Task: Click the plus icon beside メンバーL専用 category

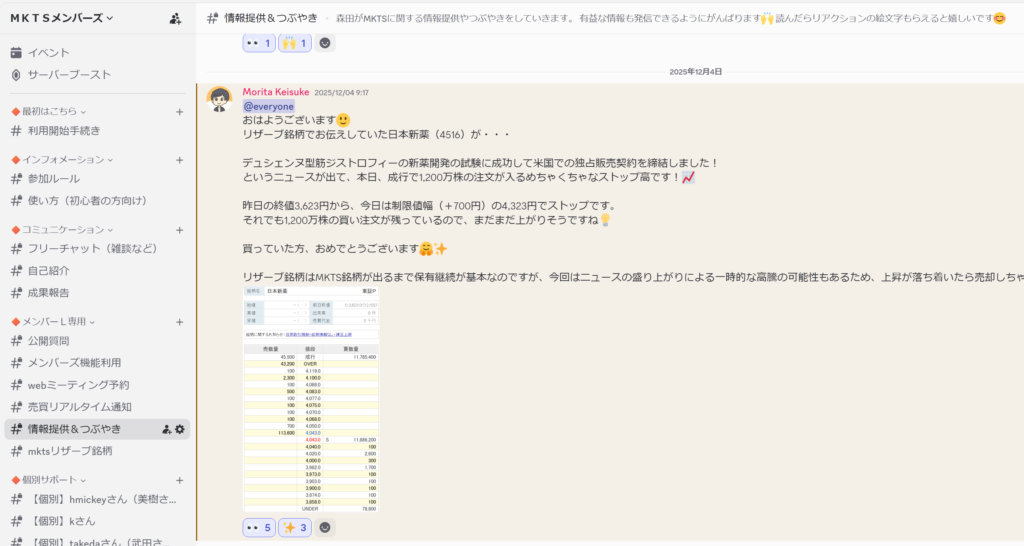Action: click(x=180, y=322)
